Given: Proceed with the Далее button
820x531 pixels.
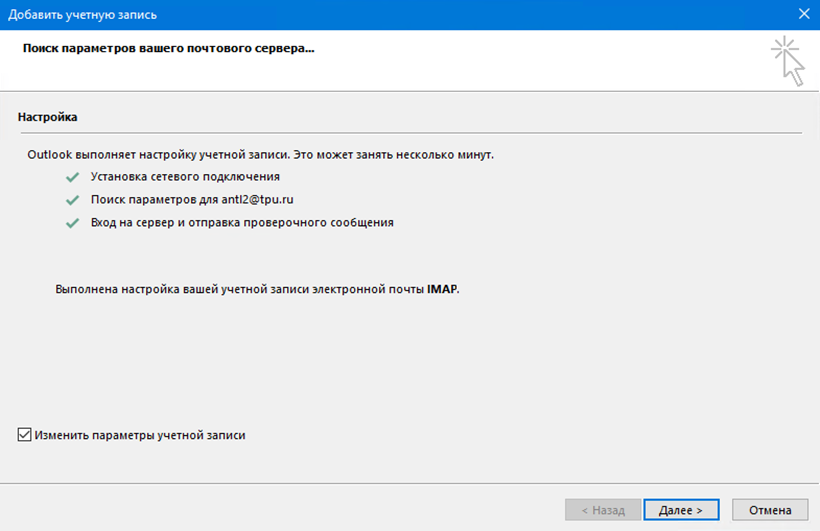Looking at the screenshot, I should click(681, 510).
